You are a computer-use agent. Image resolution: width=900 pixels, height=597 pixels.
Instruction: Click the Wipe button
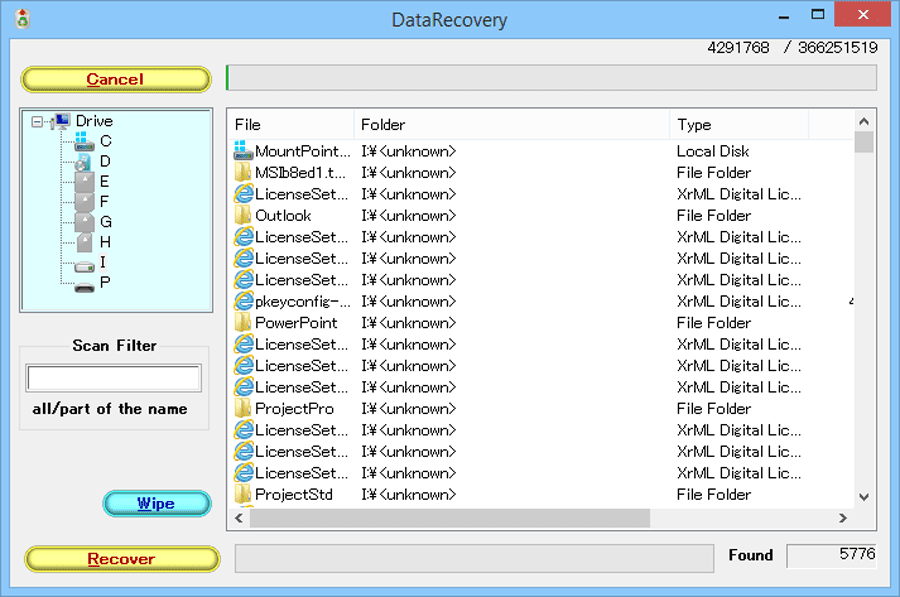click(x=157, y=503)
